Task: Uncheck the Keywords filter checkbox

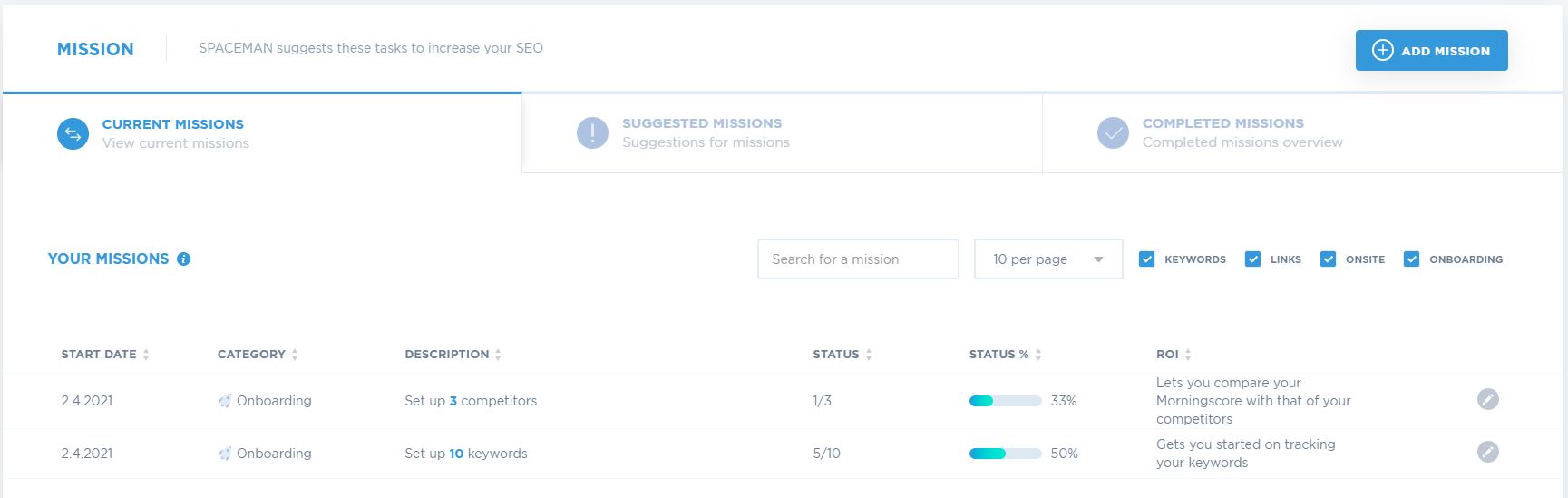Action: pos(1146,259)
